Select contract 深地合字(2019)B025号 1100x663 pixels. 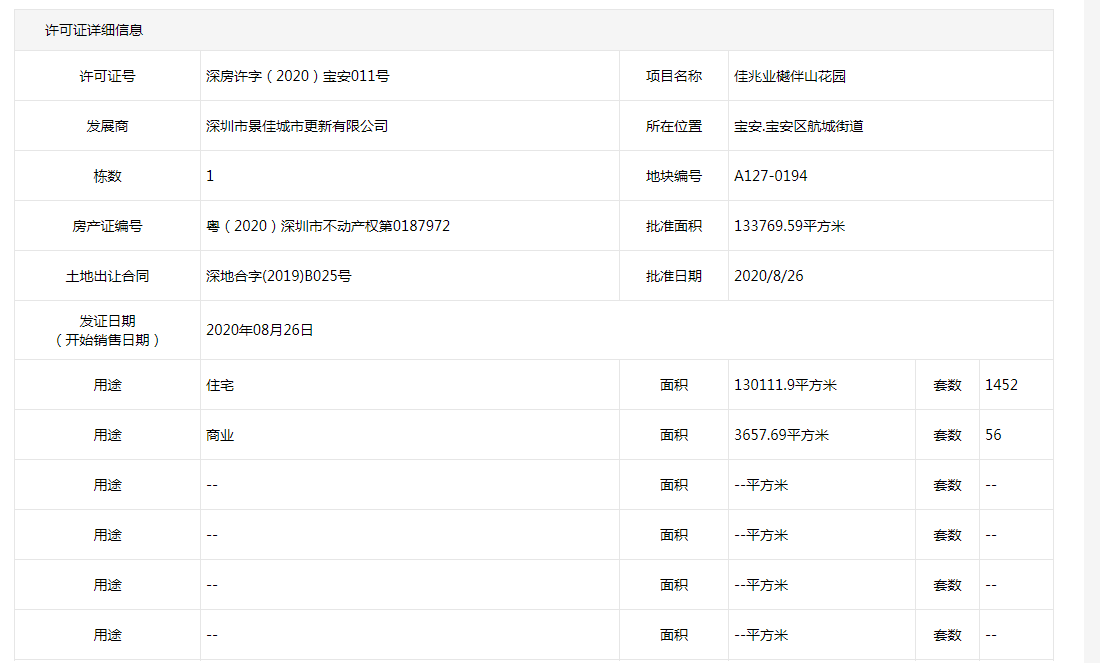(279, 276)
